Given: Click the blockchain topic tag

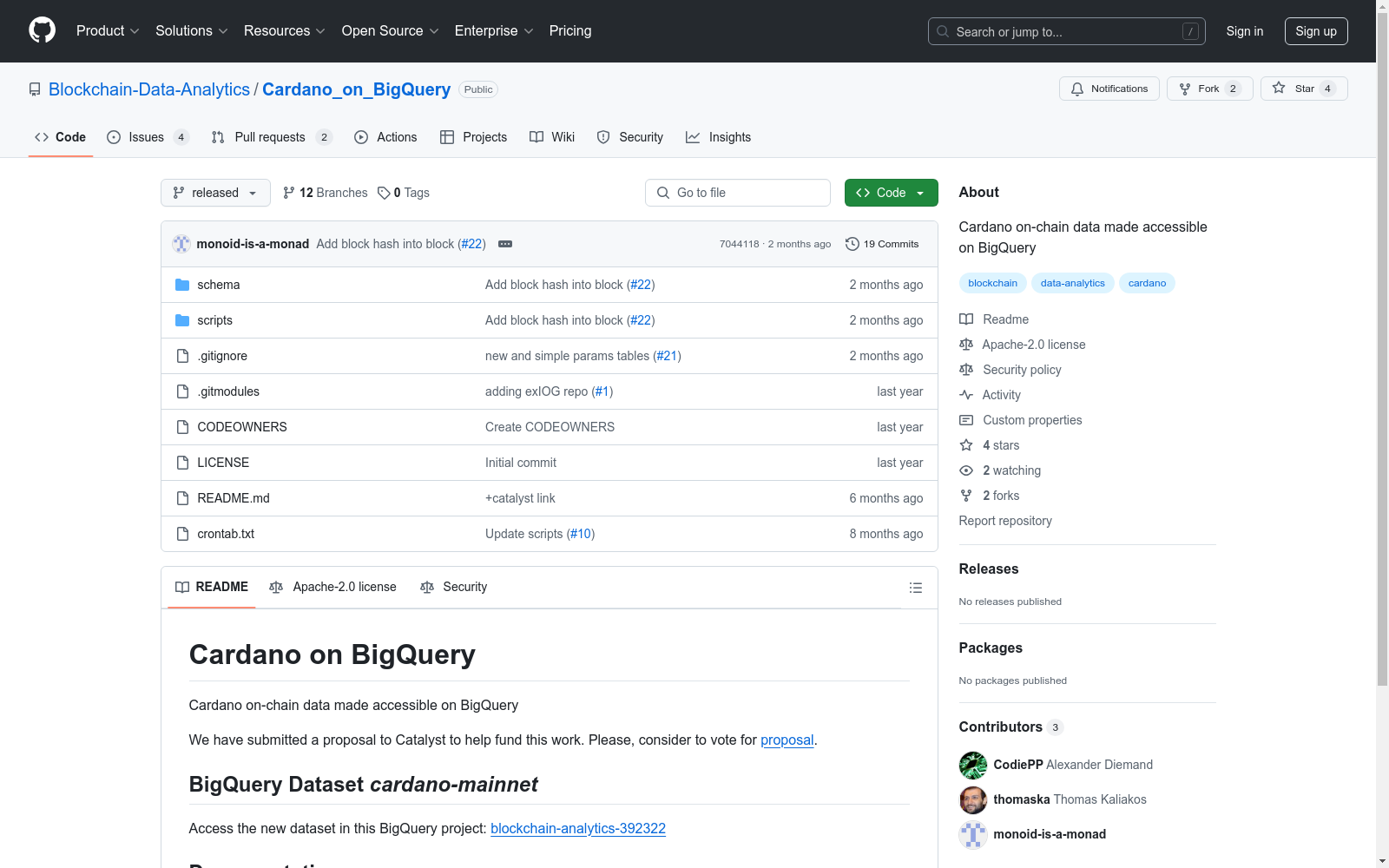Looking at the screenshot, I should pos(992,283).
